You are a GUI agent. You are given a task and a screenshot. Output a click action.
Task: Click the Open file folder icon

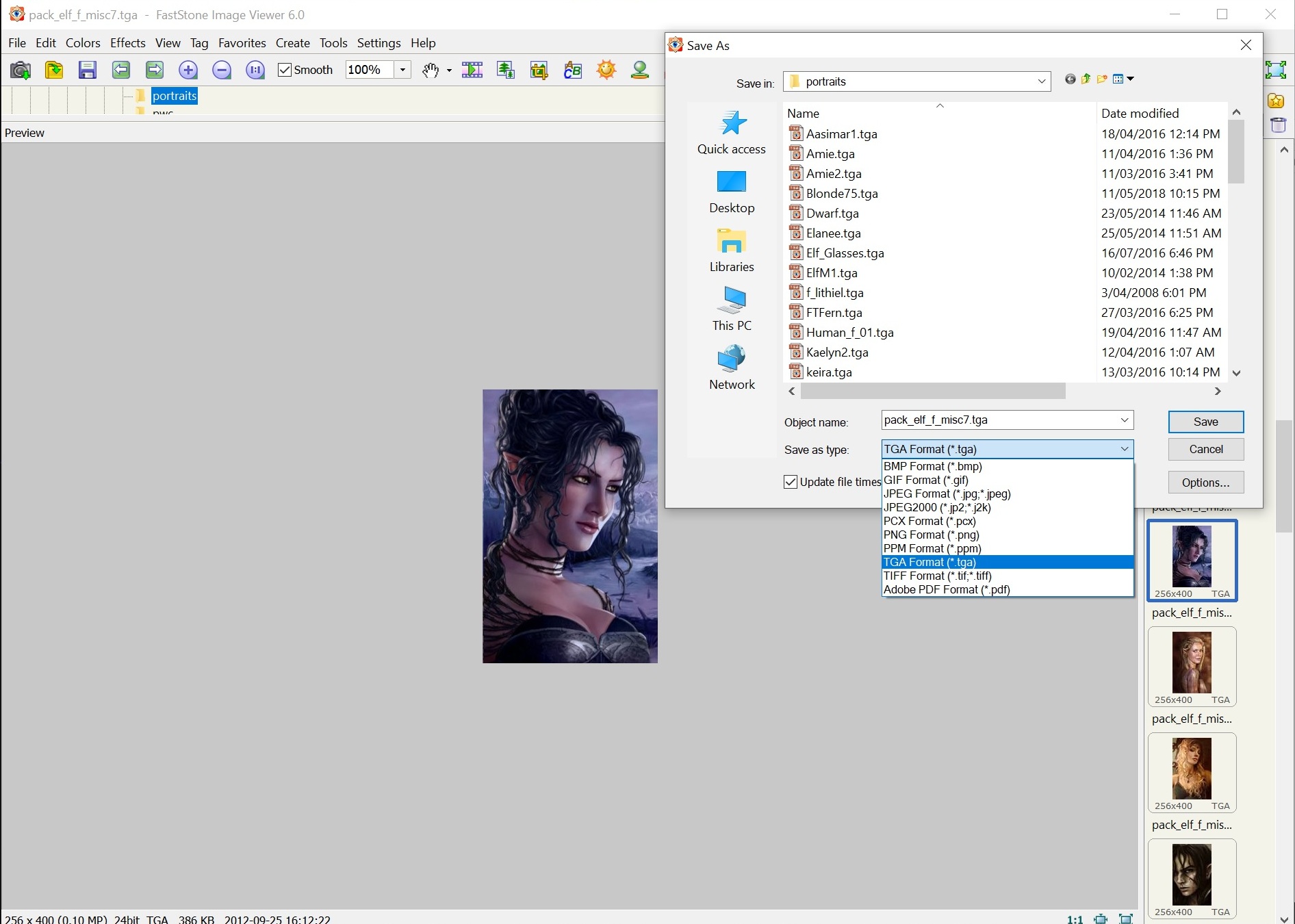54,70
